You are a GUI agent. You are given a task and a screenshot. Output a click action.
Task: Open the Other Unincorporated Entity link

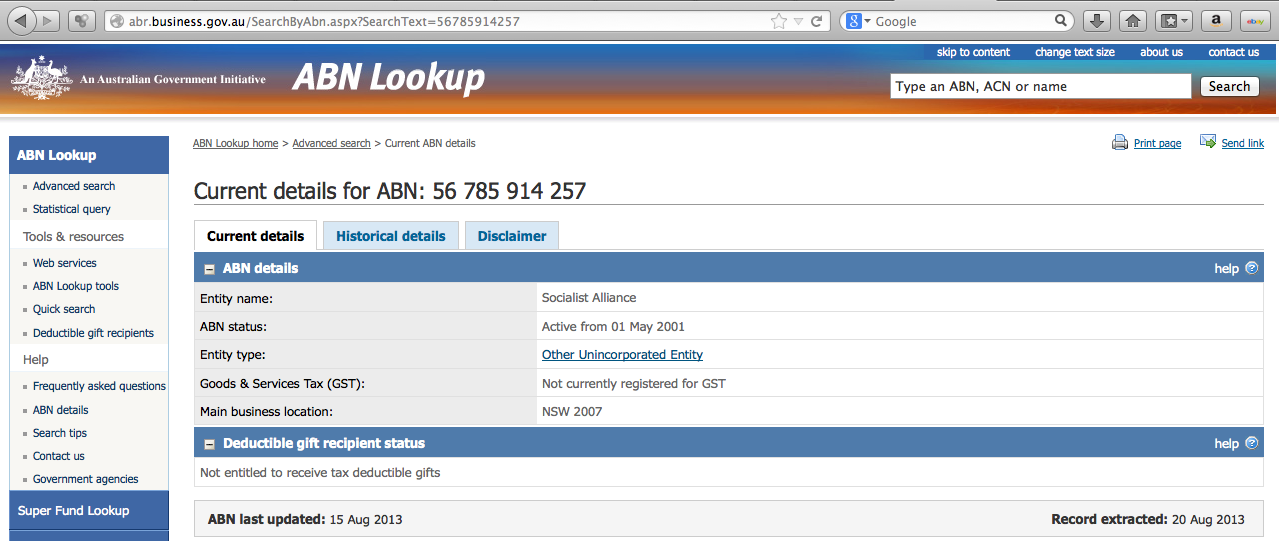(622, 354)
